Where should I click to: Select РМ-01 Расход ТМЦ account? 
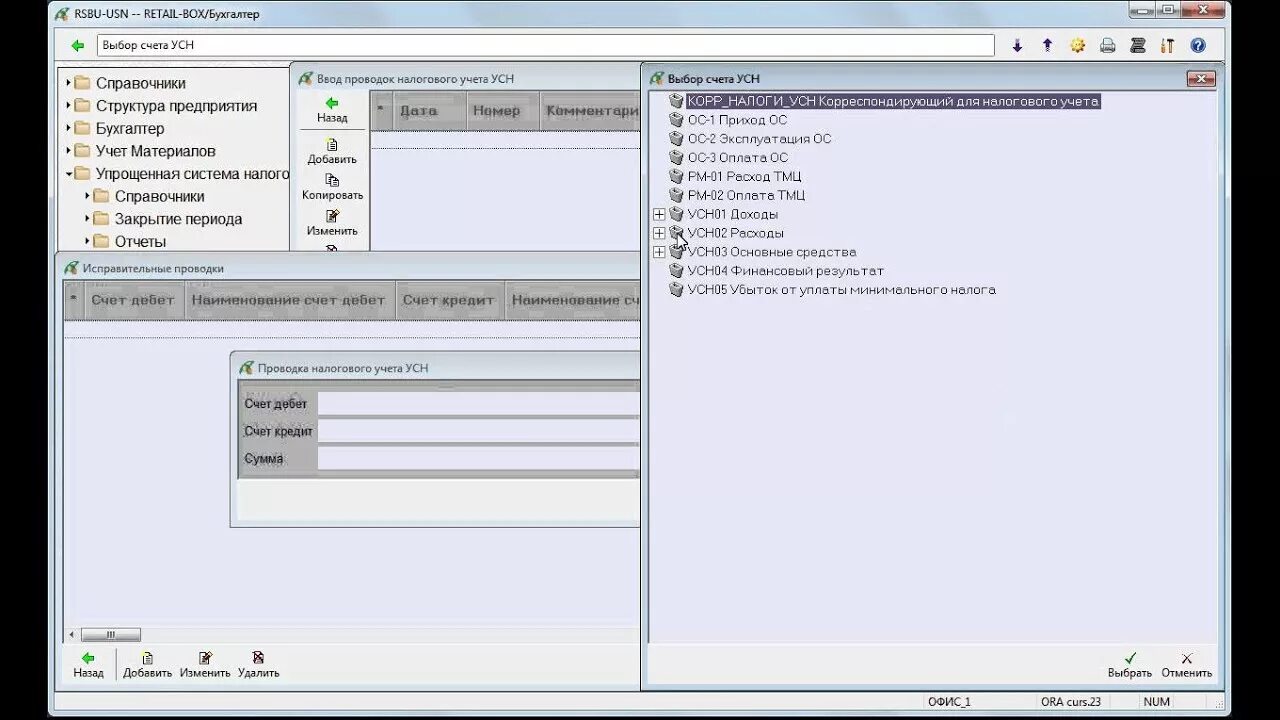pos(744,177)
